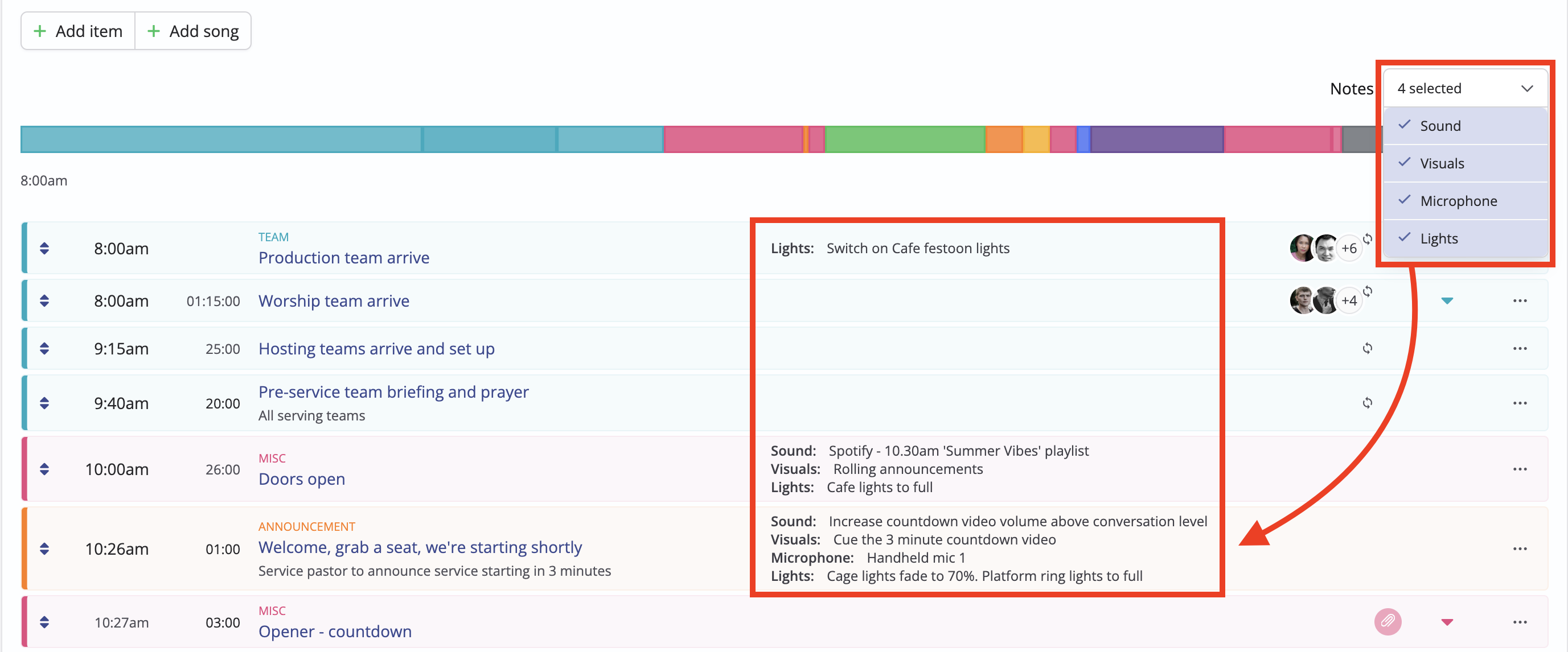Image resolution: width=1568 pixels, height=652 pixels.
Task: Click the reorder handle for Production team arrive
Action: click(44, 248)
